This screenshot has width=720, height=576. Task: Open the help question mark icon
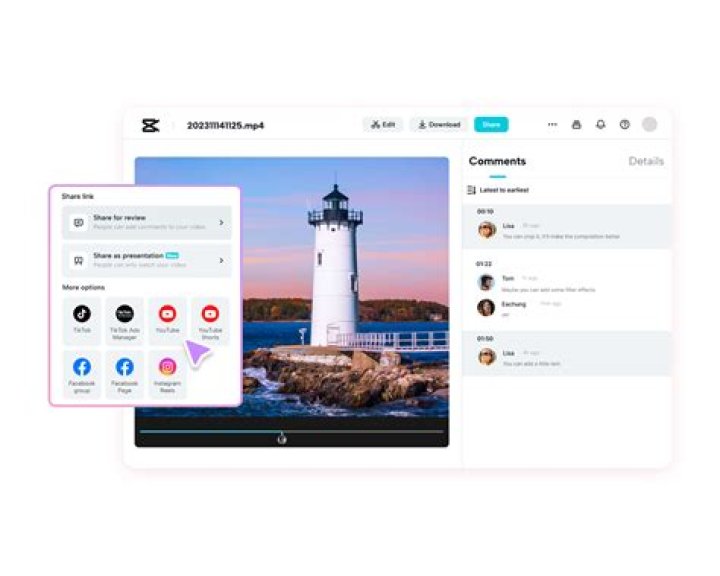624,124
